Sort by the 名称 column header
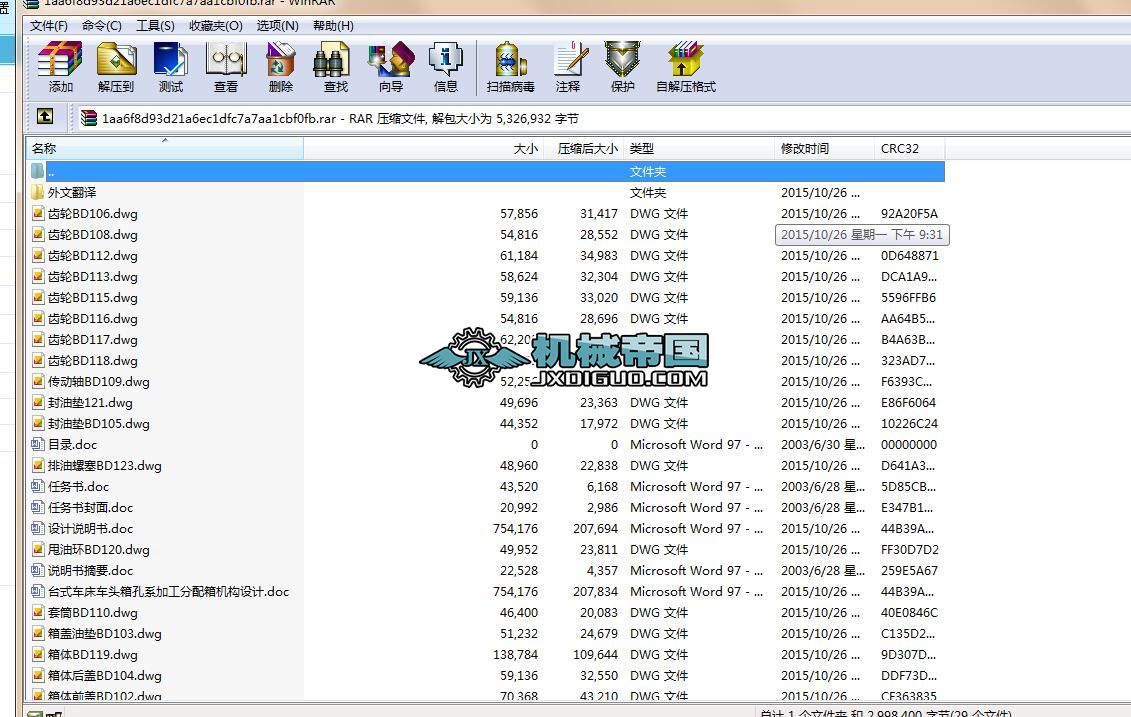 164,149
